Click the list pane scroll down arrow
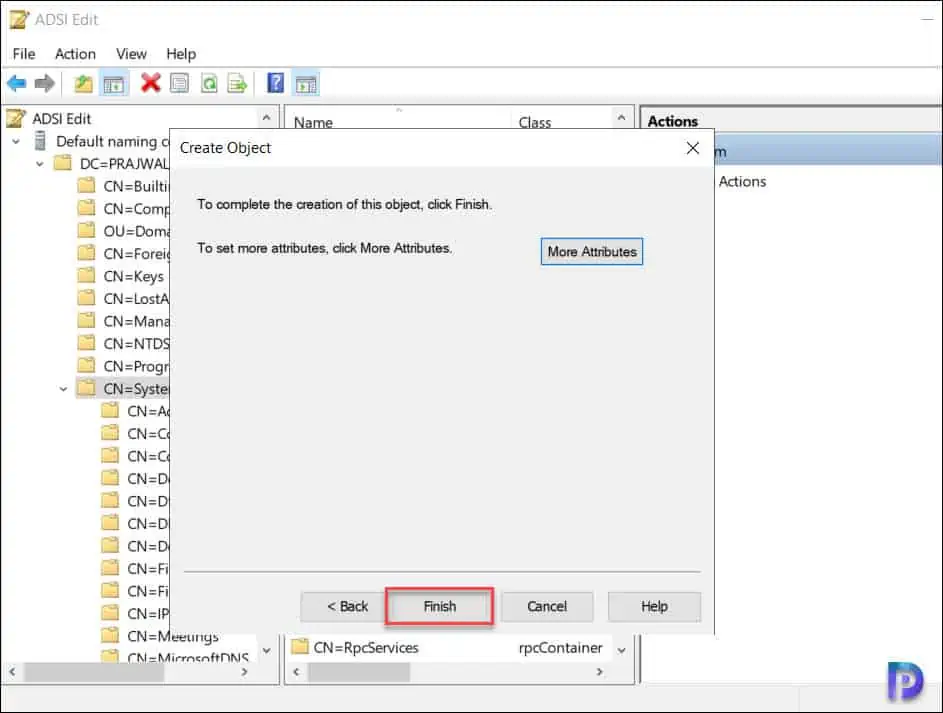 pos(621,650)
